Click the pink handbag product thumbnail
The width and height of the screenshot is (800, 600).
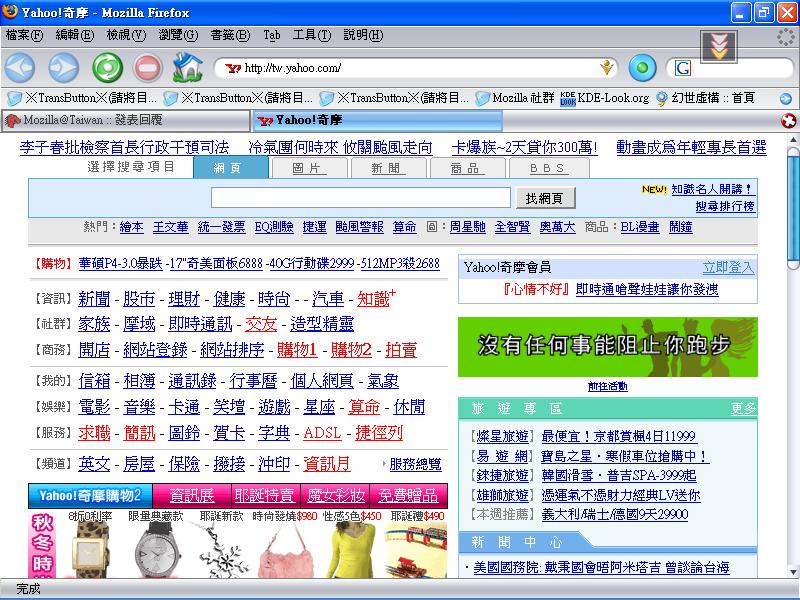click(x=287, y=552)
